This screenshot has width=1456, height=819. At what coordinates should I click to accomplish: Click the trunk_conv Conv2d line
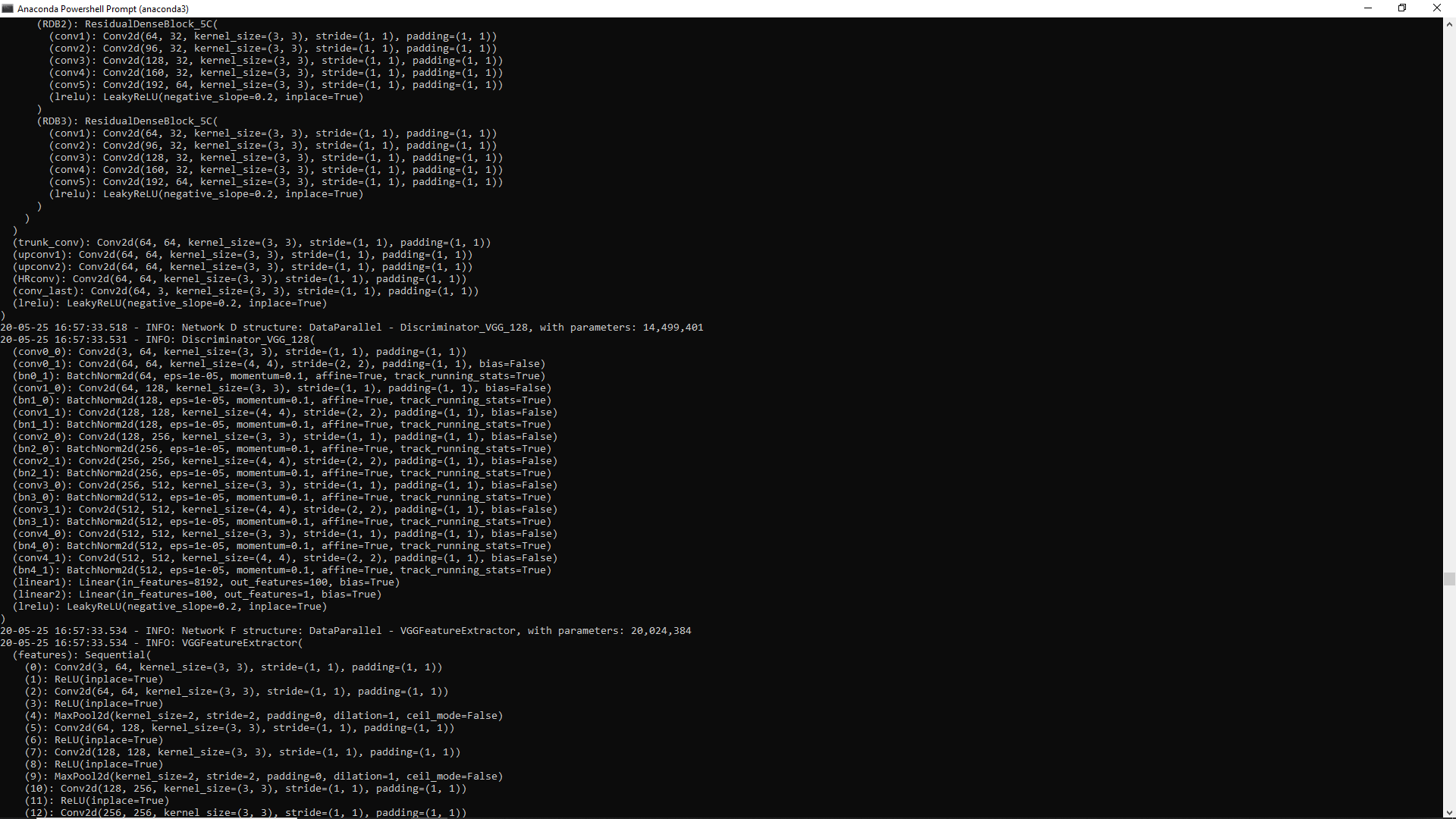point(250,242)
